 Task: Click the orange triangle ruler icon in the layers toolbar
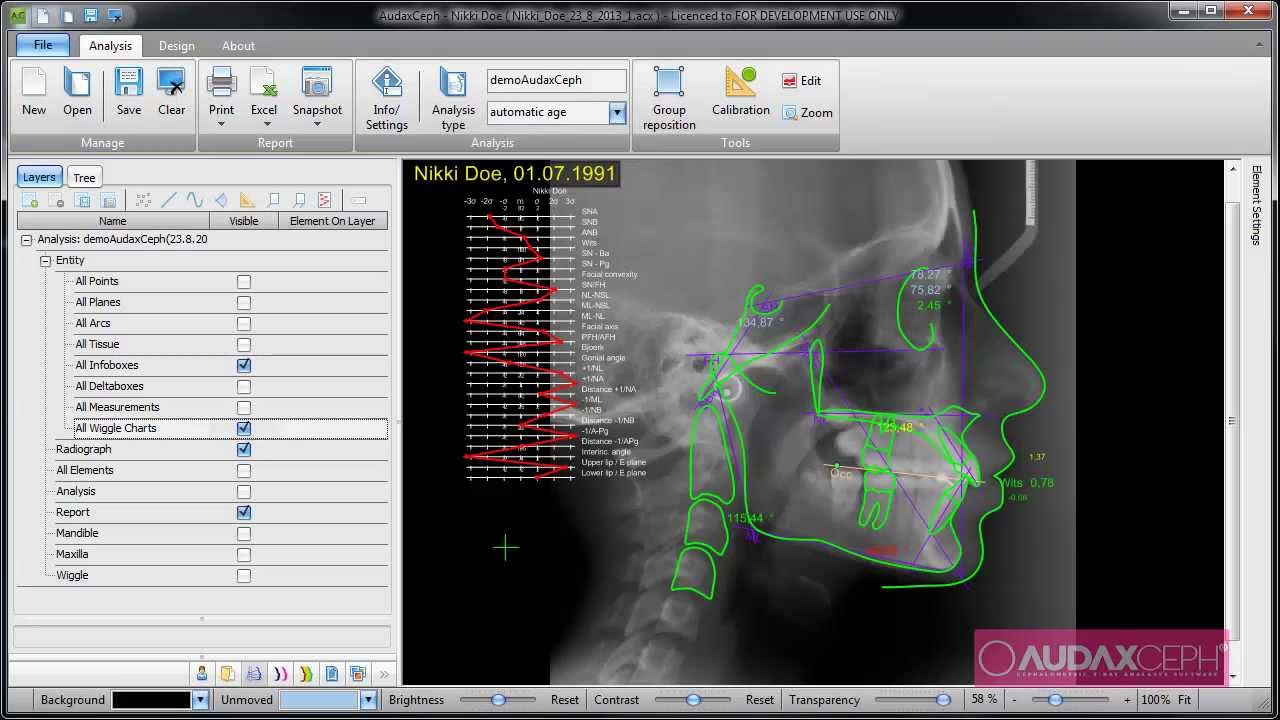point(247,200)
